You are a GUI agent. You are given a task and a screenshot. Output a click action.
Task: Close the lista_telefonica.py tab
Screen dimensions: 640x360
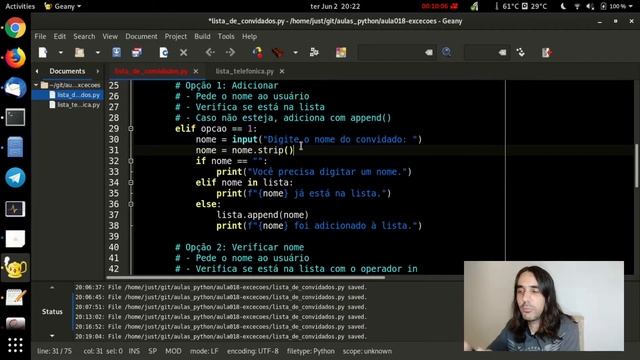tap(282, 71)
